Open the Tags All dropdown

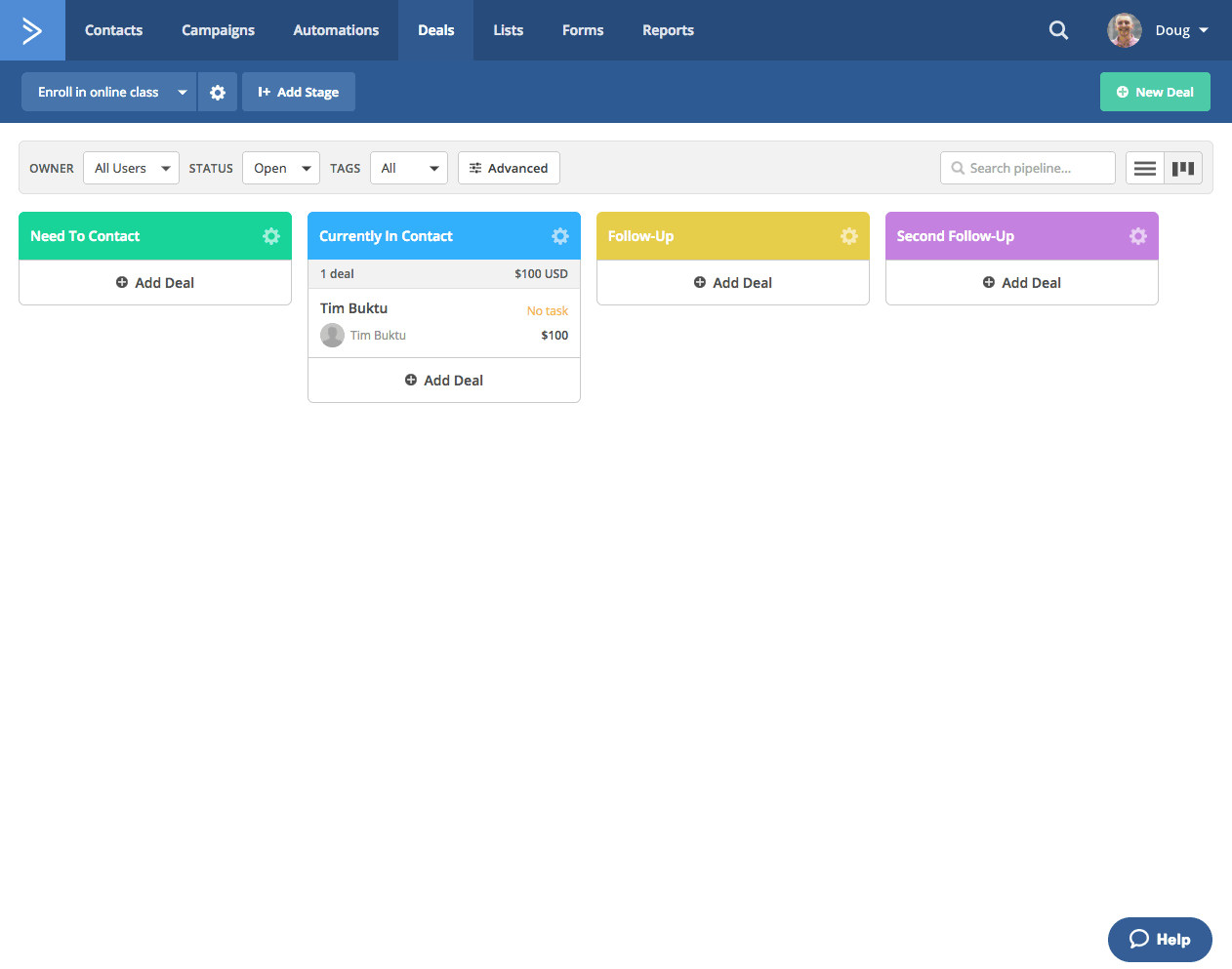409,168
